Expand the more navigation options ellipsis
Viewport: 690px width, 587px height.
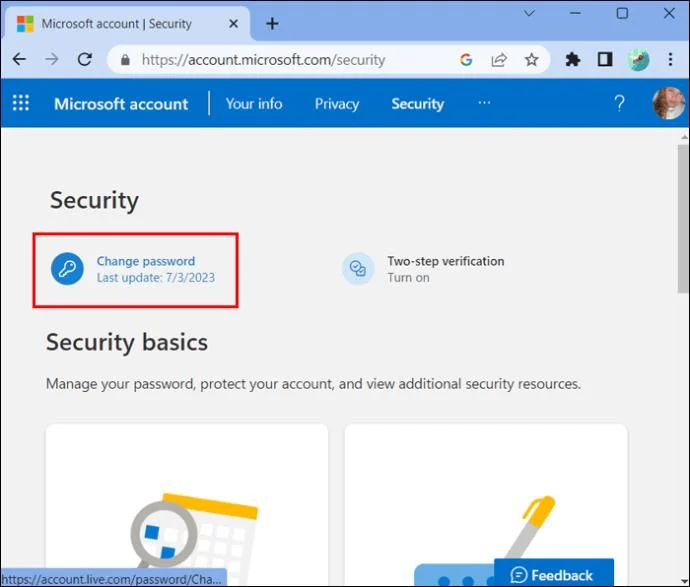coord(484,103)
